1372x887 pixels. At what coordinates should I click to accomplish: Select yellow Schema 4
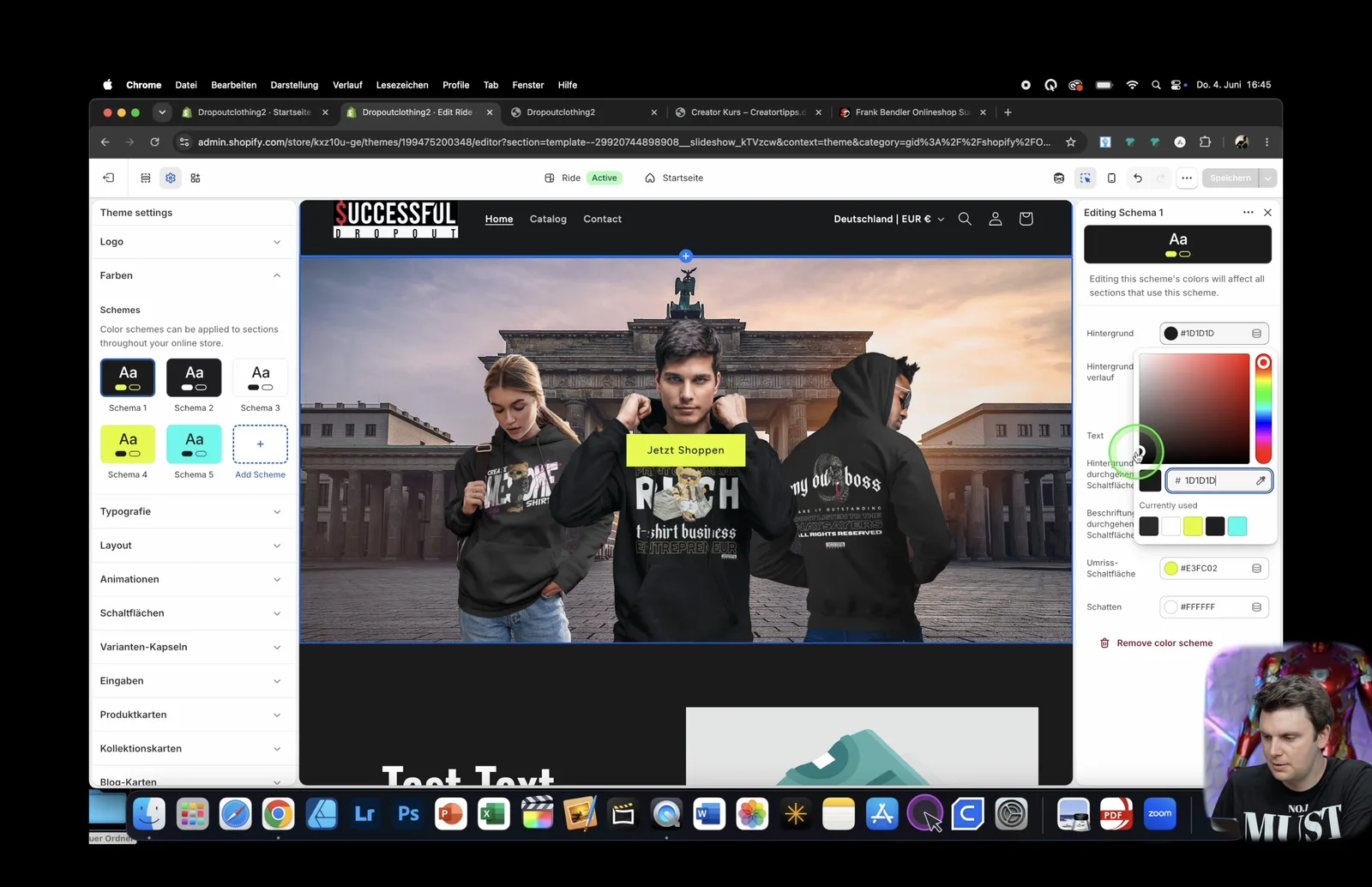[x=128, y=443]
